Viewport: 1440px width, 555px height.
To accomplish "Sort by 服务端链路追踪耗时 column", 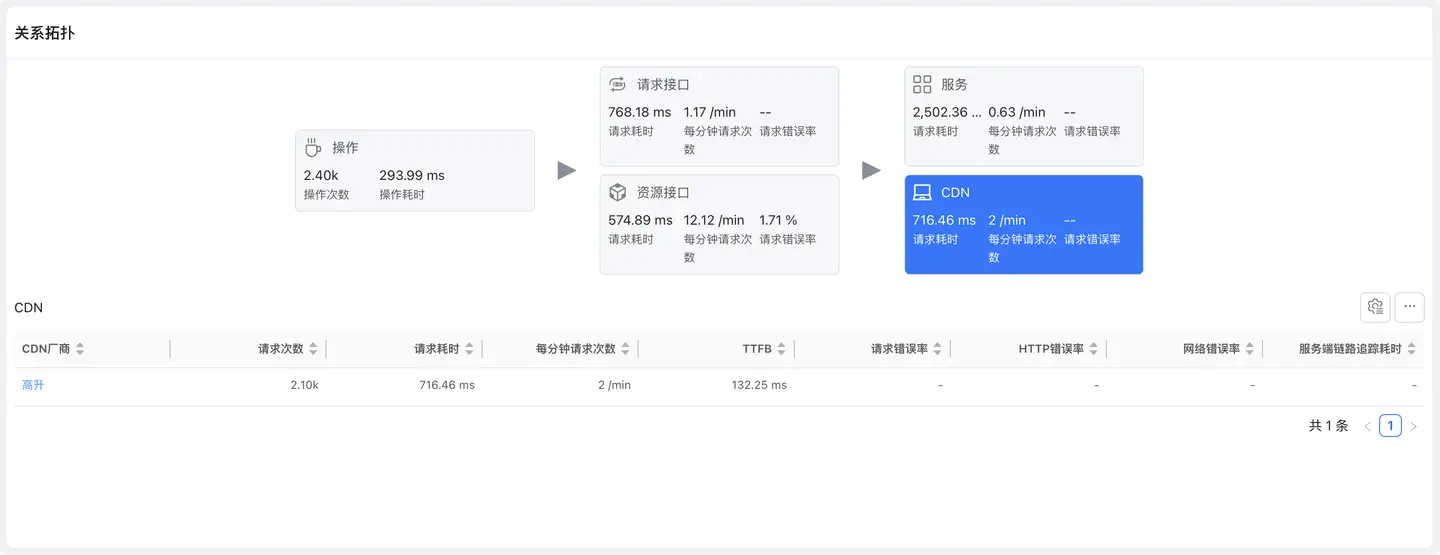I will tap(1411, 349).
